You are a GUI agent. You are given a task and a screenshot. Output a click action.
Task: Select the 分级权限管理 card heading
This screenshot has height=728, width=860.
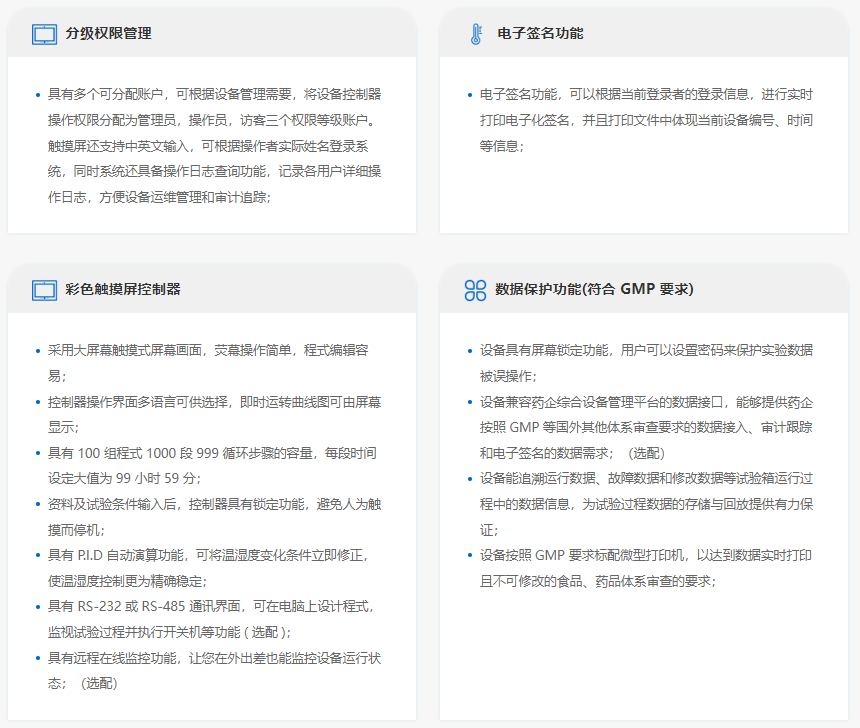(108, 34)
